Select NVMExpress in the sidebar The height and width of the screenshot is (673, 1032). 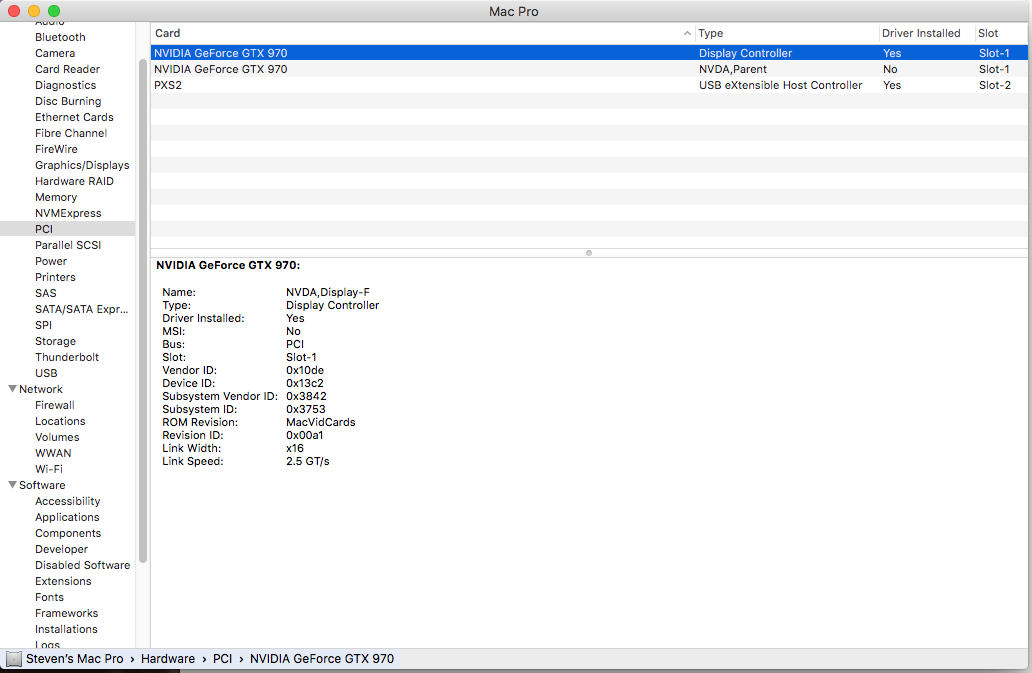tap(68, 213)
